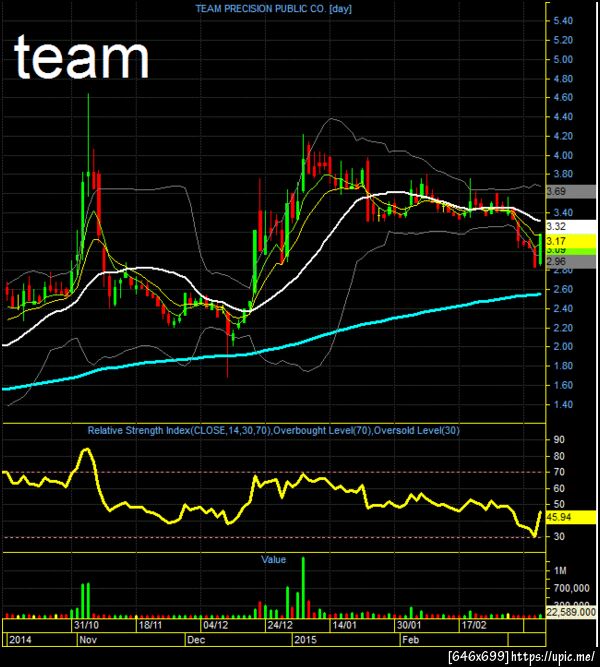Click the Dec month label on time axis

196,640
